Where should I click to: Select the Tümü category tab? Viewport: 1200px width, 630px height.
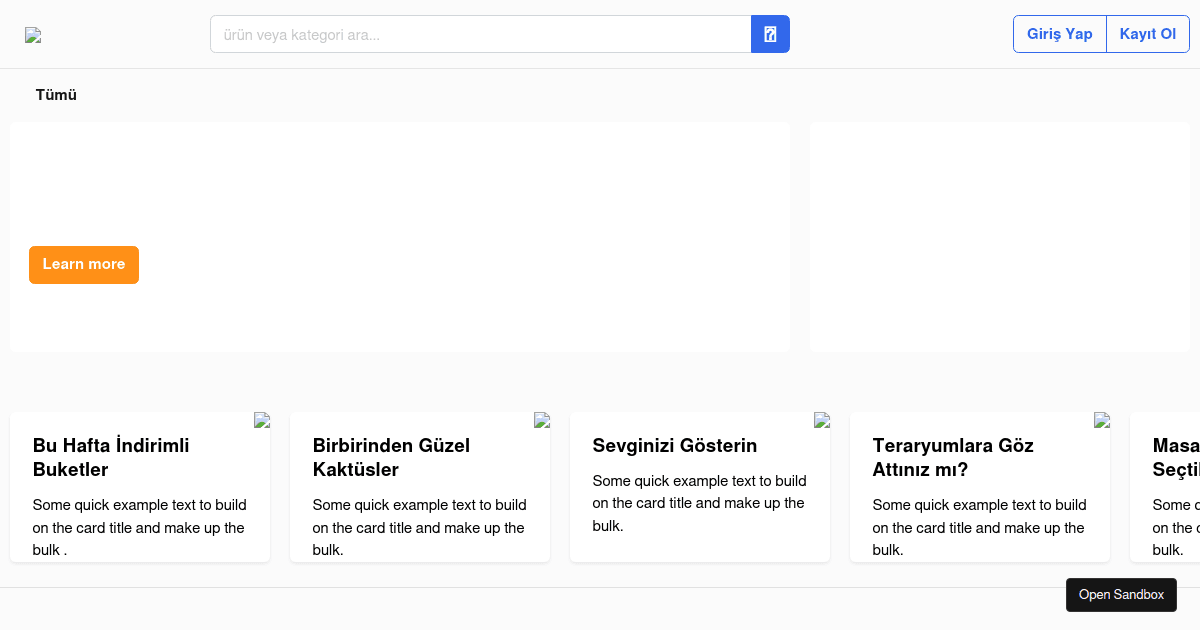(56, 95)
